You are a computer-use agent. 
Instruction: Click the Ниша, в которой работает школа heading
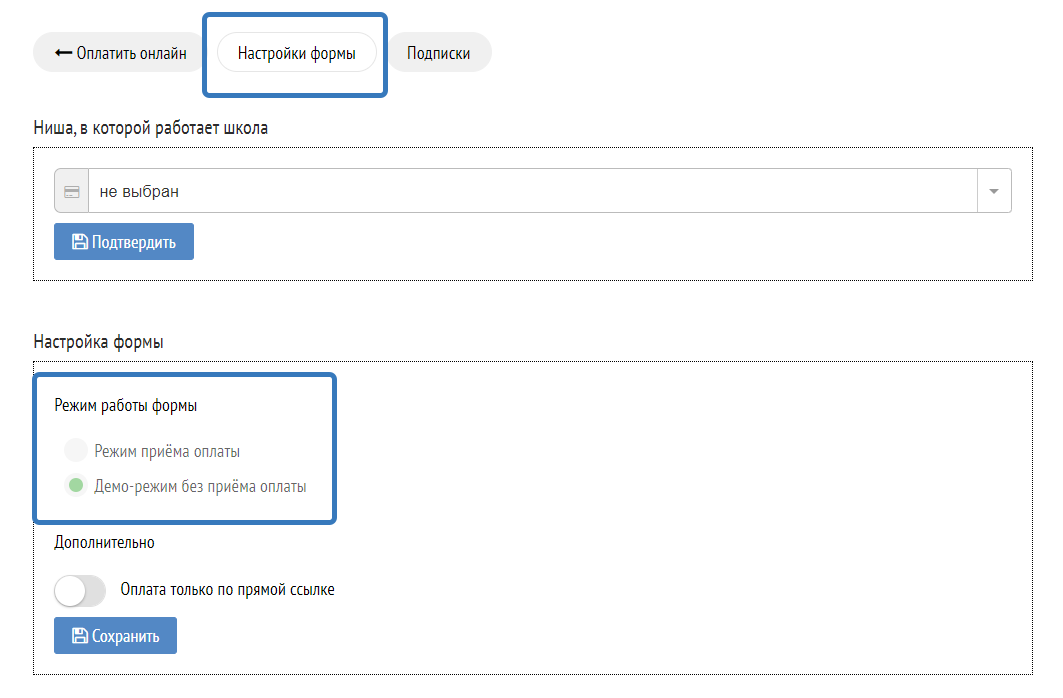coord(151,128)
